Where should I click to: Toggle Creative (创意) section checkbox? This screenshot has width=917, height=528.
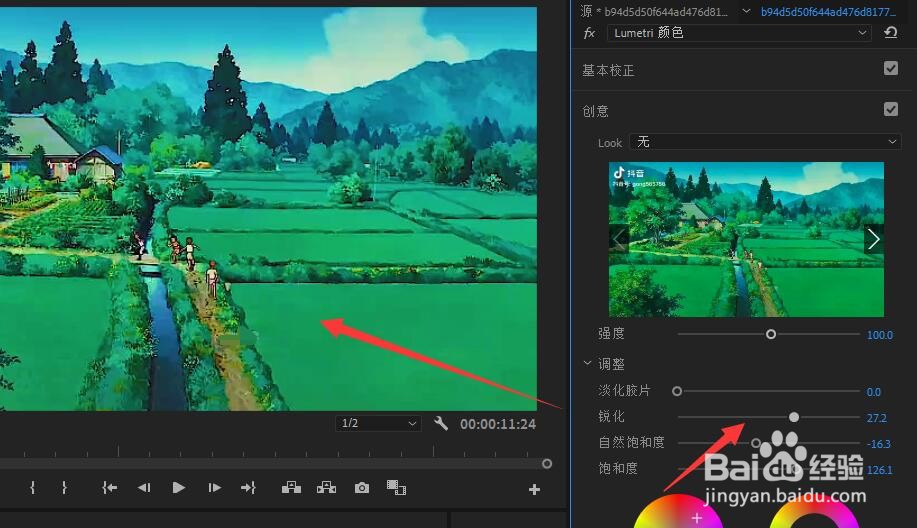pyautogui.click(x=891, y=109)
